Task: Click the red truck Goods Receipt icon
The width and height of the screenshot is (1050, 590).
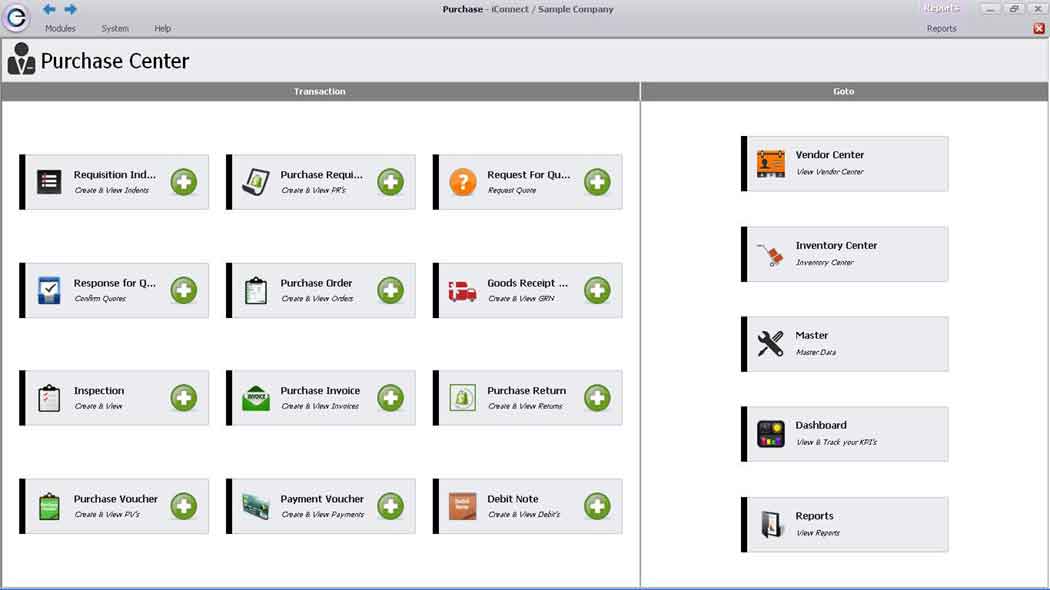Action: click(x=462, y=291)
